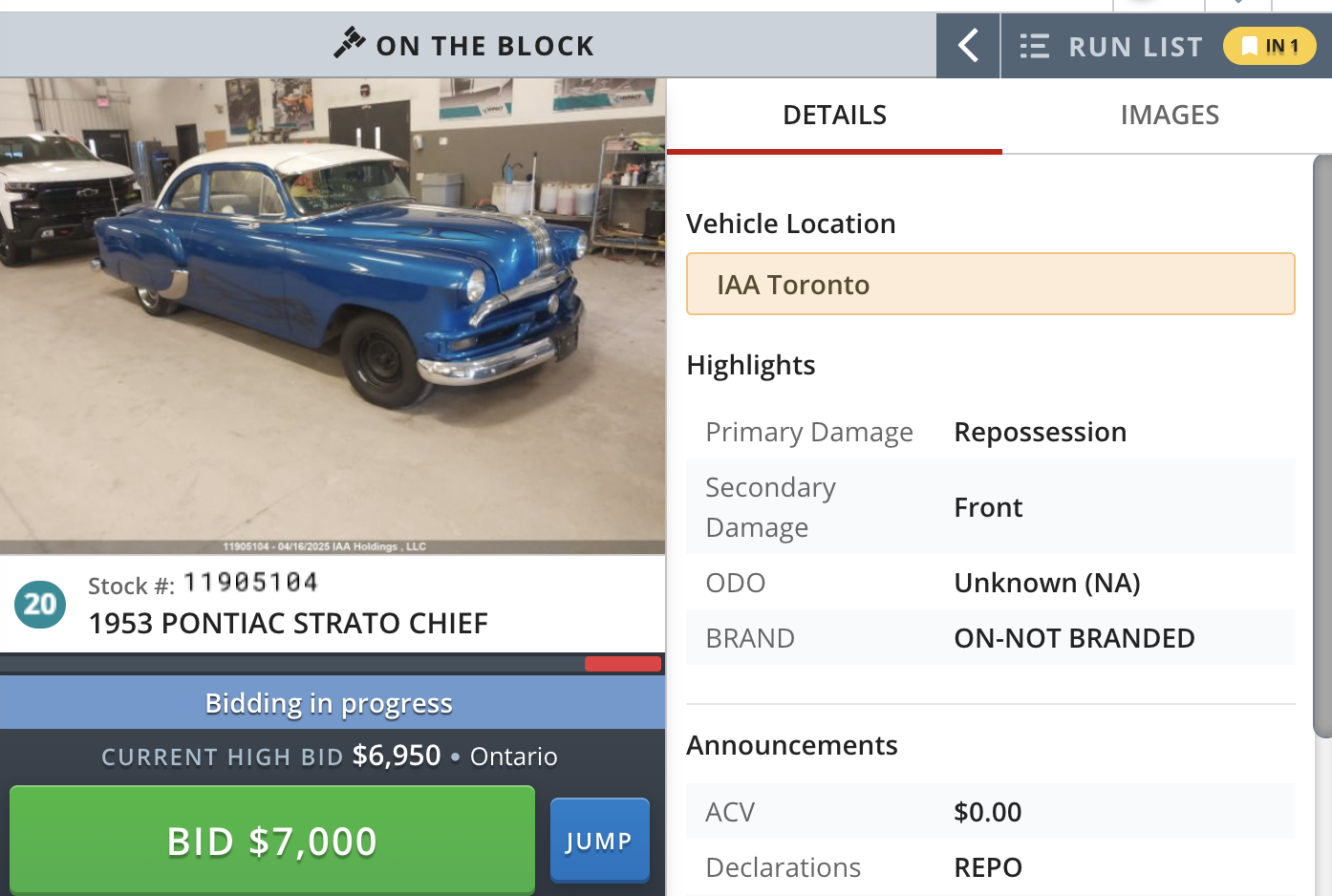Image resolution: width=1332 pixels, height=896 pixels.
Task: Click the gavel icon next to On The Block
Action: 349,43
